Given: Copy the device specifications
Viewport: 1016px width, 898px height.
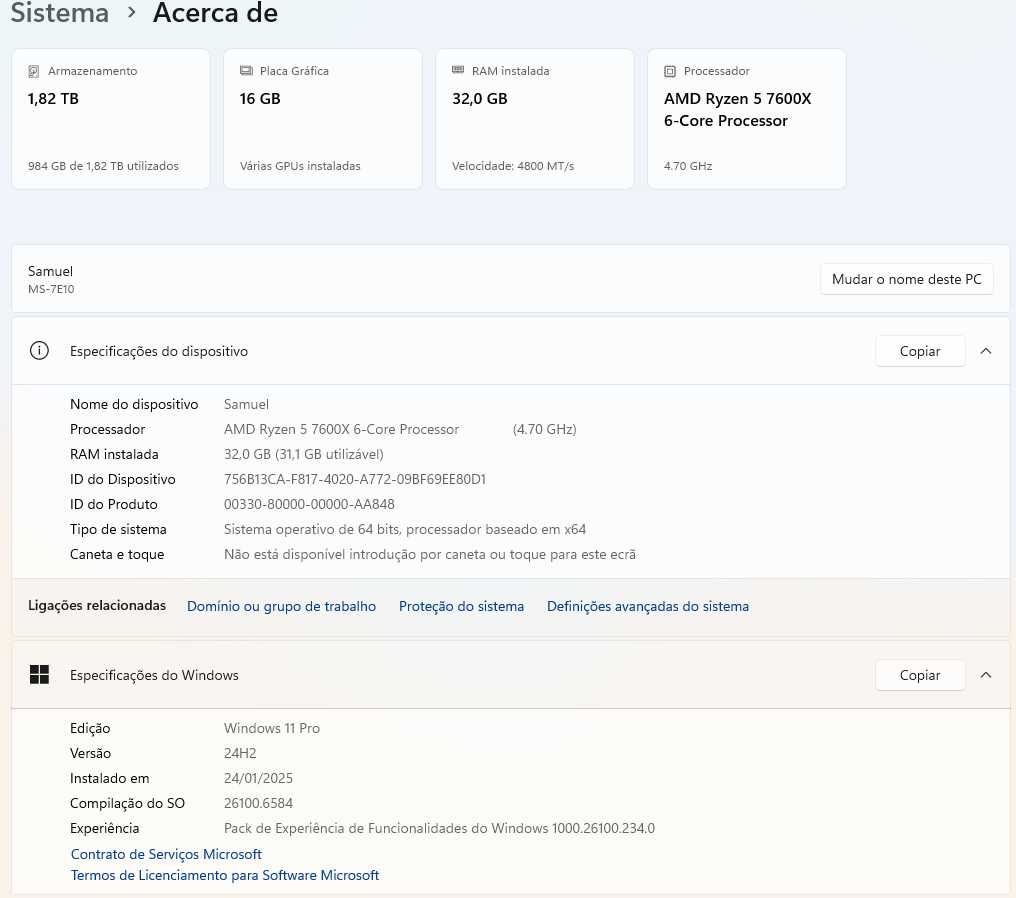Looking at the screenshot, I should tap(919, 351).
